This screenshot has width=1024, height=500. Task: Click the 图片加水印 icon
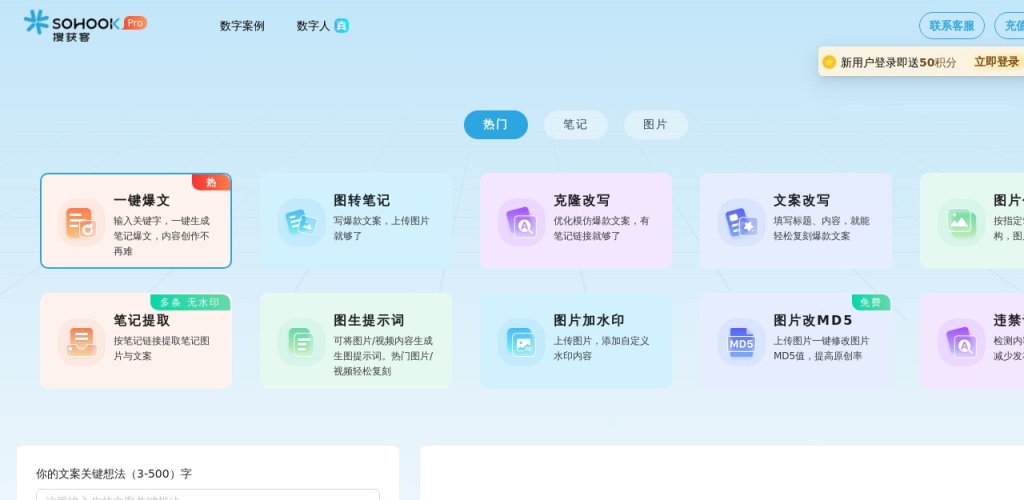(521, 342)
